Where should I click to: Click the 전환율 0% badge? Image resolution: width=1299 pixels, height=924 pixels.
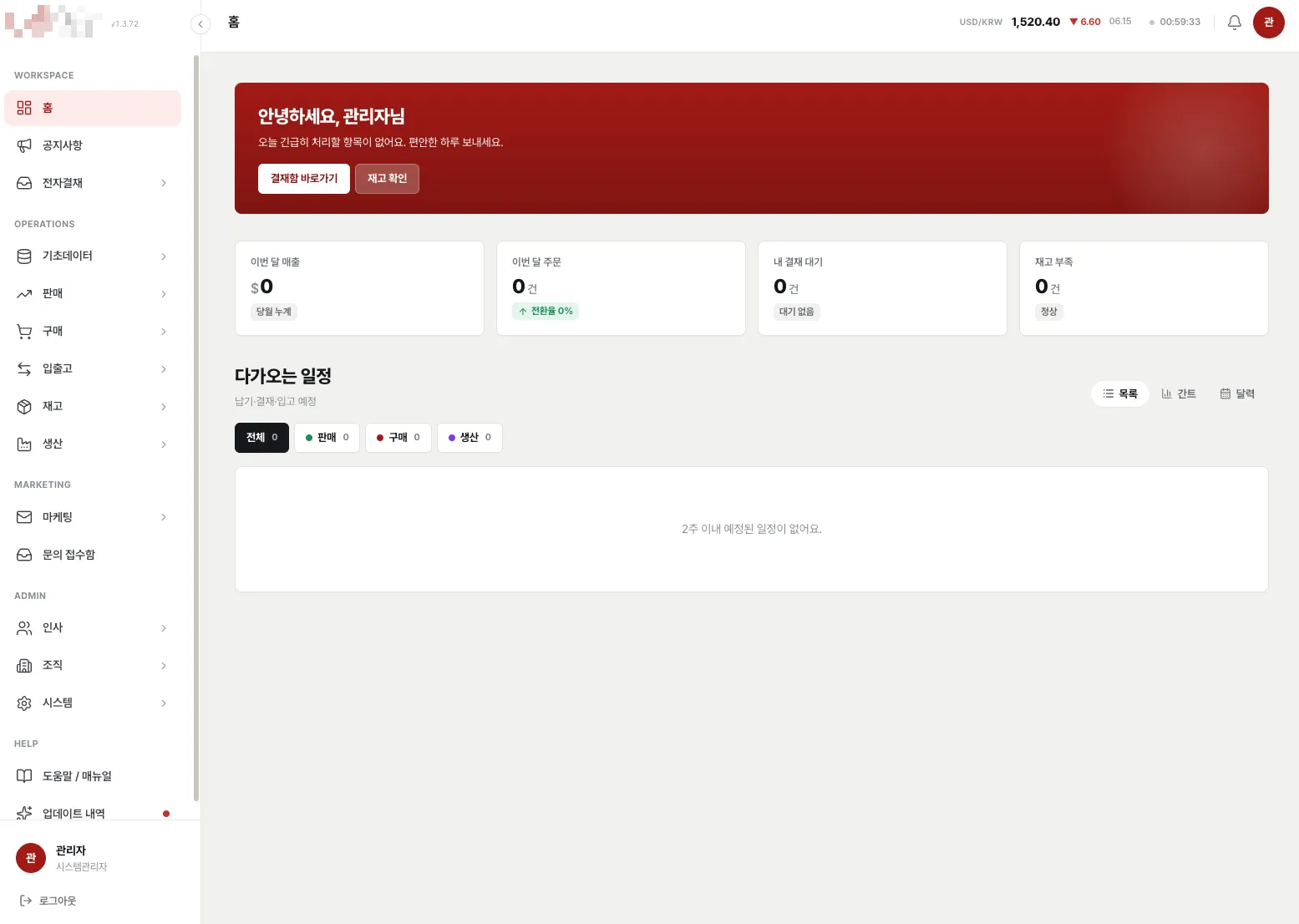click(x=545, y=312)
